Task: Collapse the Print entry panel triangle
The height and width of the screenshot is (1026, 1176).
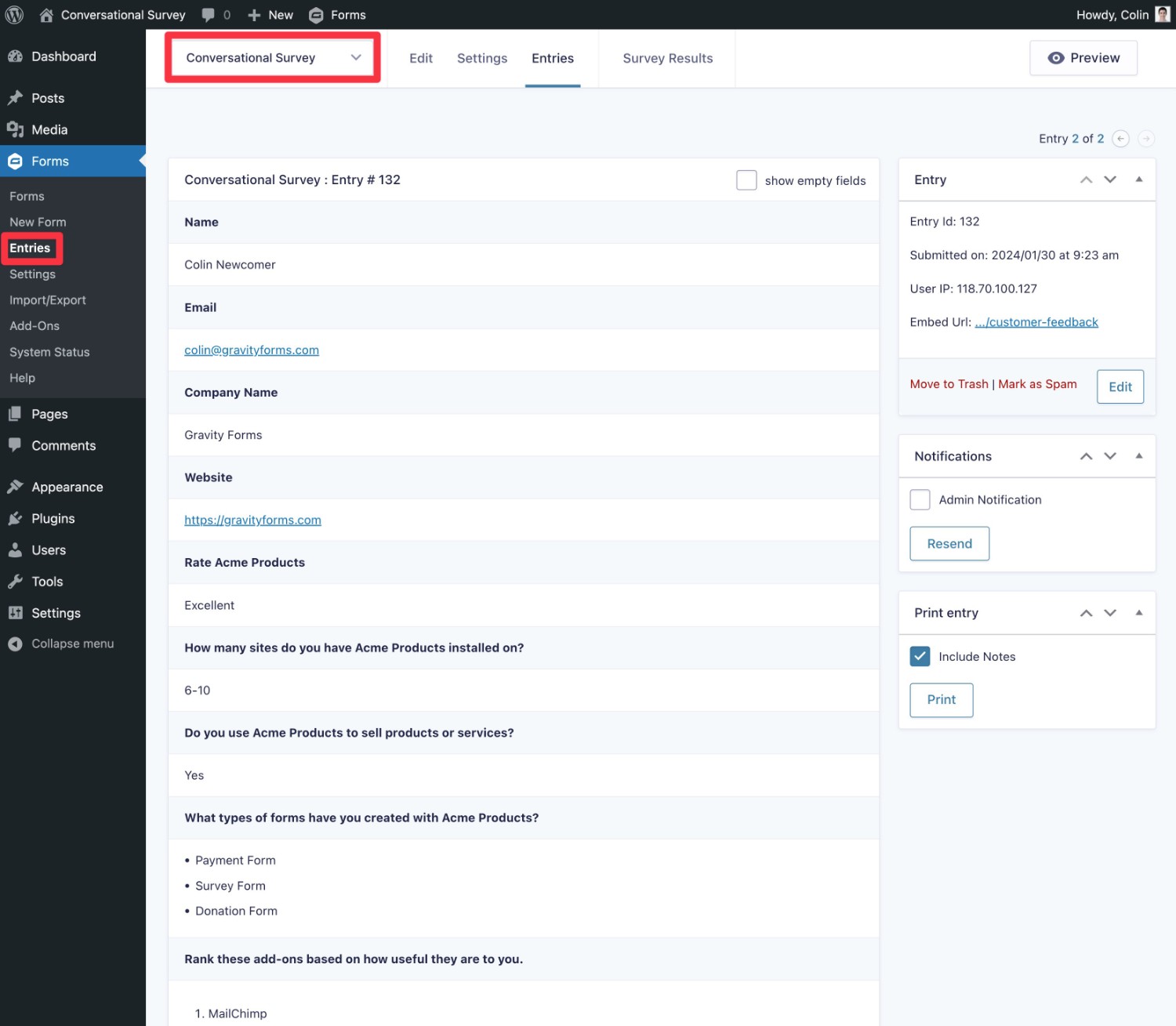Action: click(x=1139, y=613)
